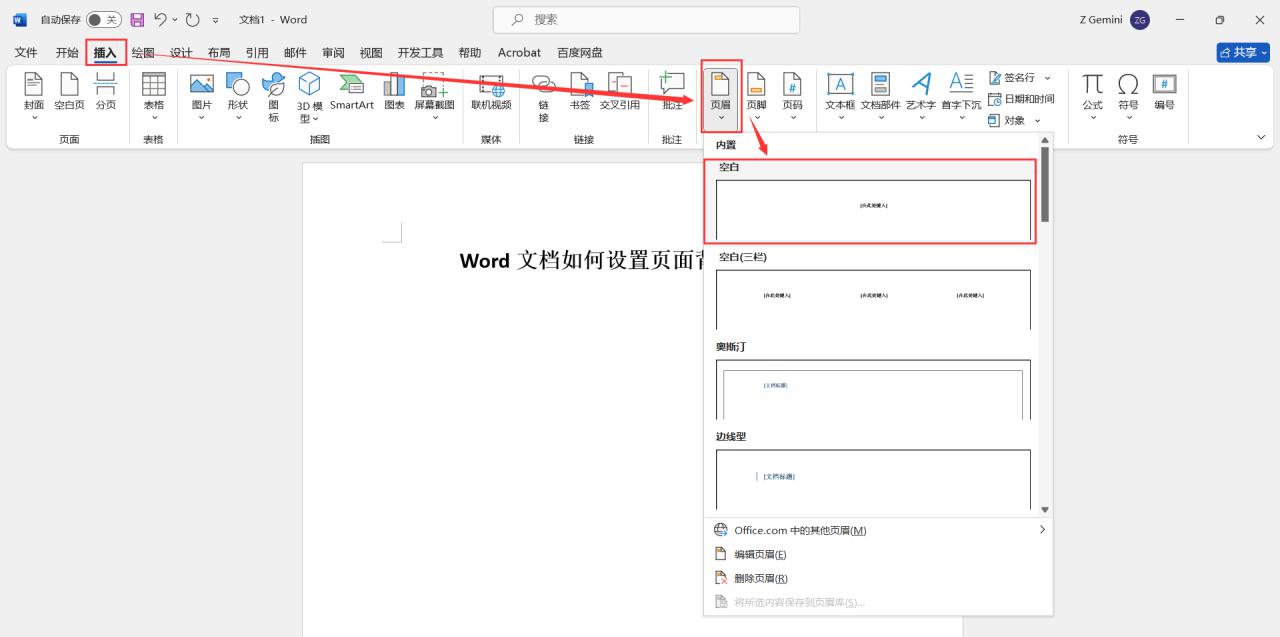The height and width of the screenshot is (637, 1280).
Task: Click the Save icon in title bar
Action: tap(138, 20)
